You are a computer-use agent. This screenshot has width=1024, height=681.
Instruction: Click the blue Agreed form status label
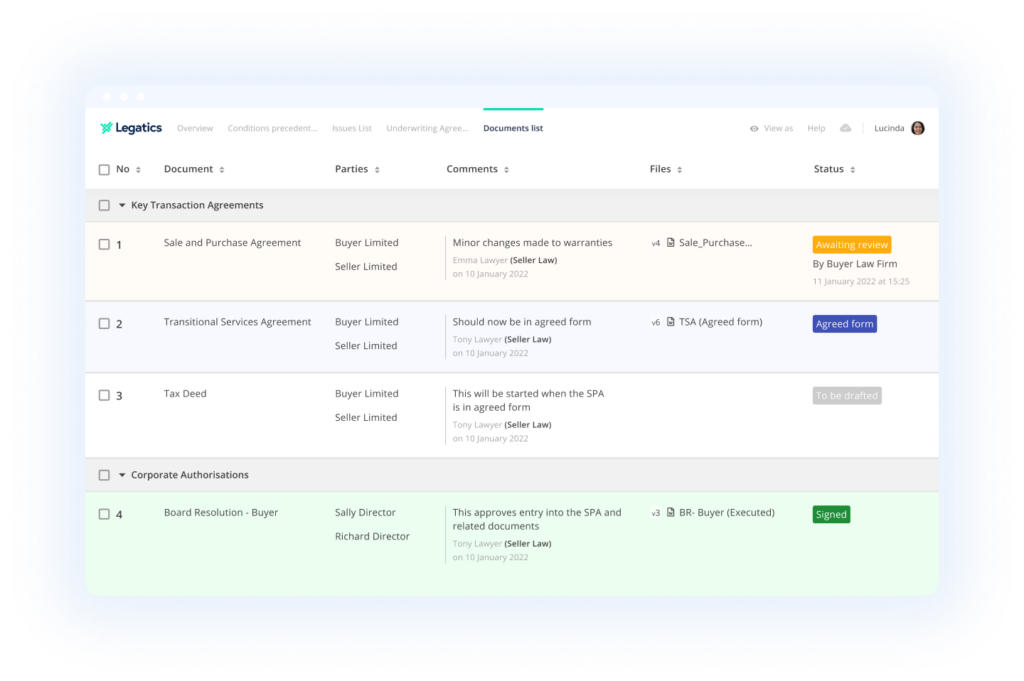(x=844, y=324)
